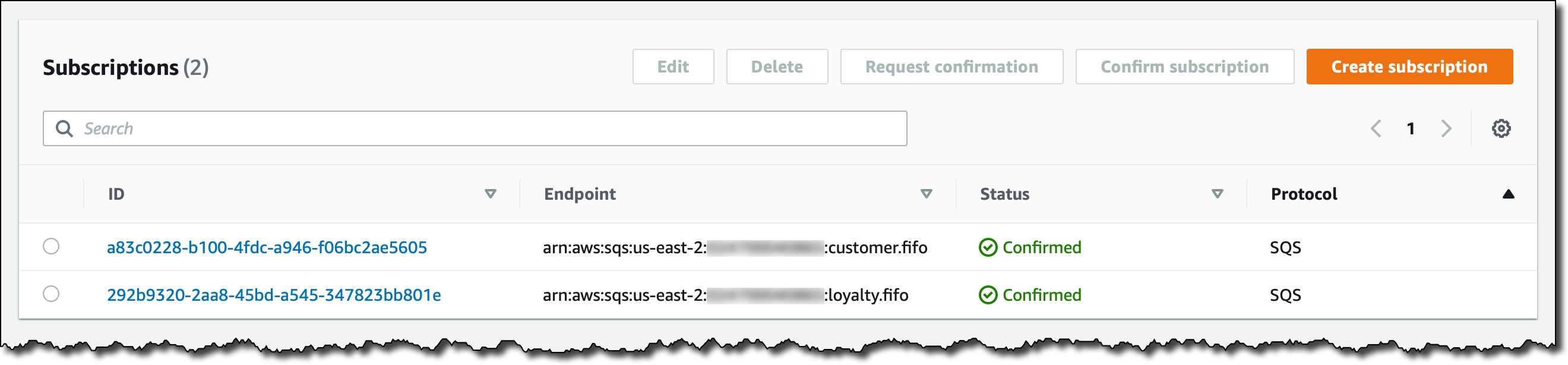Go to next page arrow

click(1446, 128)
